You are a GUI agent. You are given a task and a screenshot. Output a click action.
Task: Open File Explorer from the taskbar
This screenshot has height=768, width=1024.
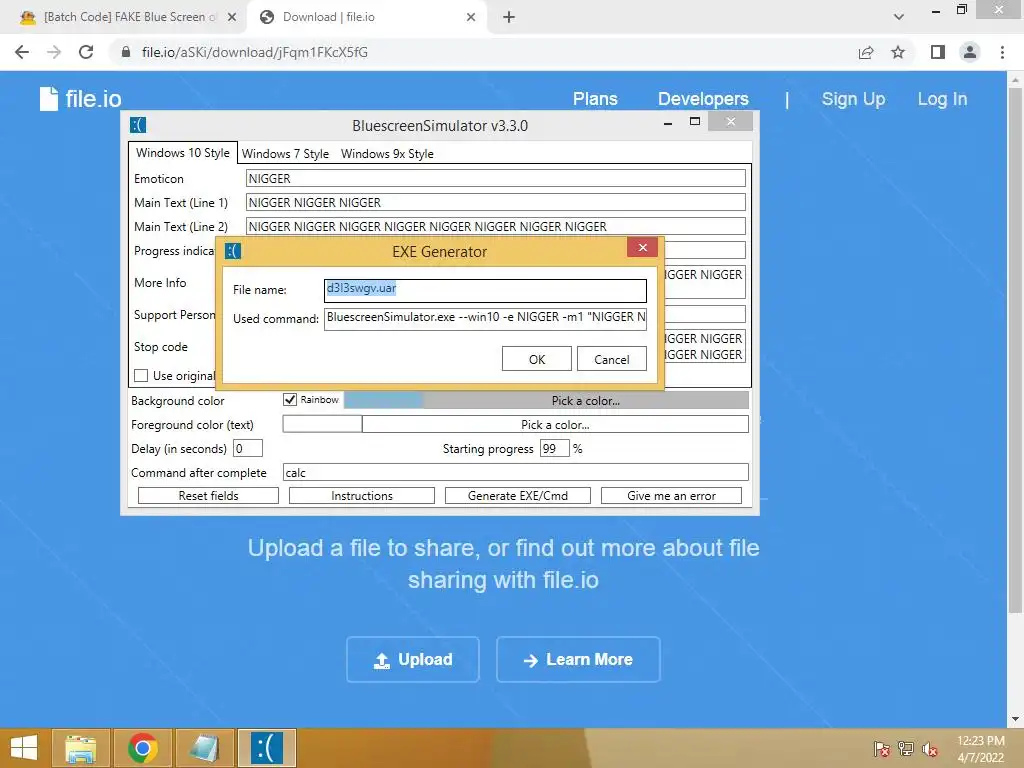click(x=81, y=748)
